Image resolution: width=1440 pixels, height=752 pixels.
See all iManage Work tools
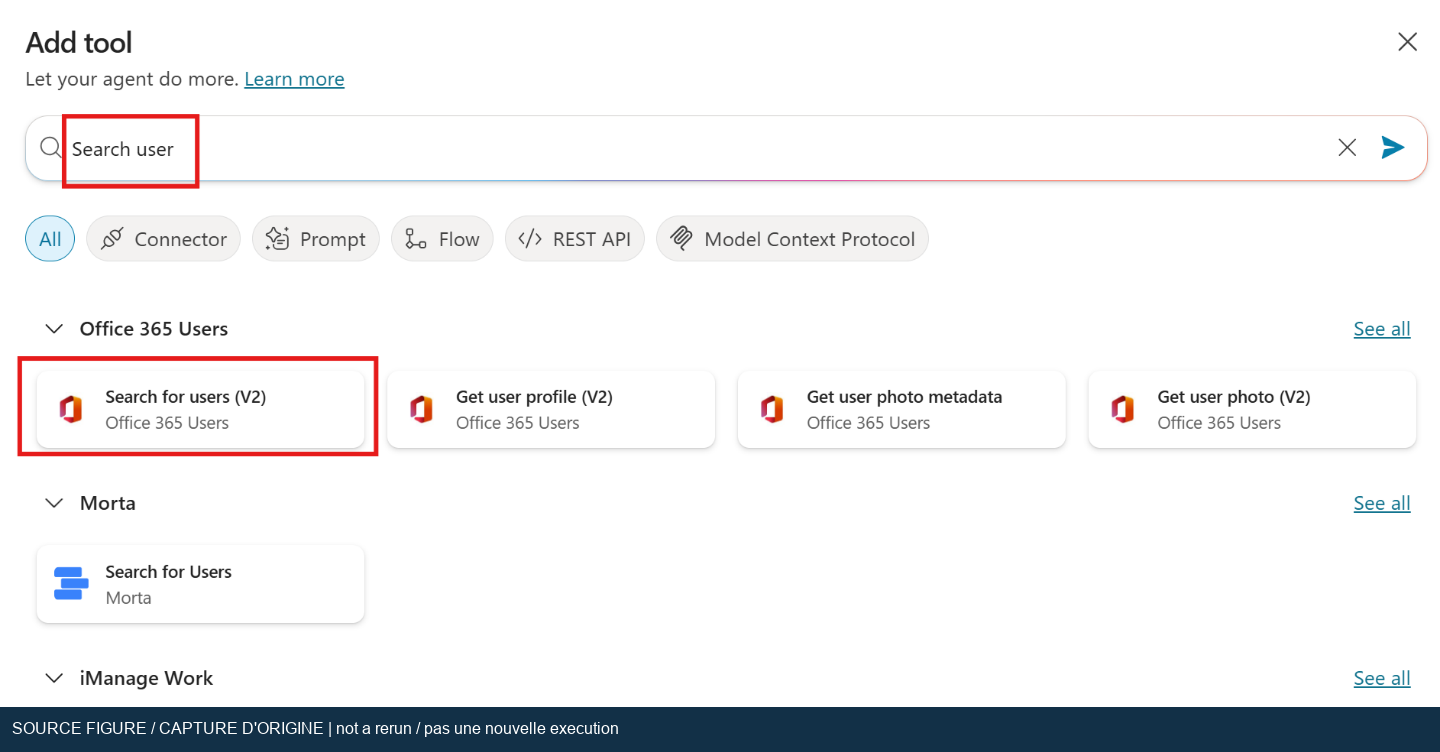click(1382, 678)
